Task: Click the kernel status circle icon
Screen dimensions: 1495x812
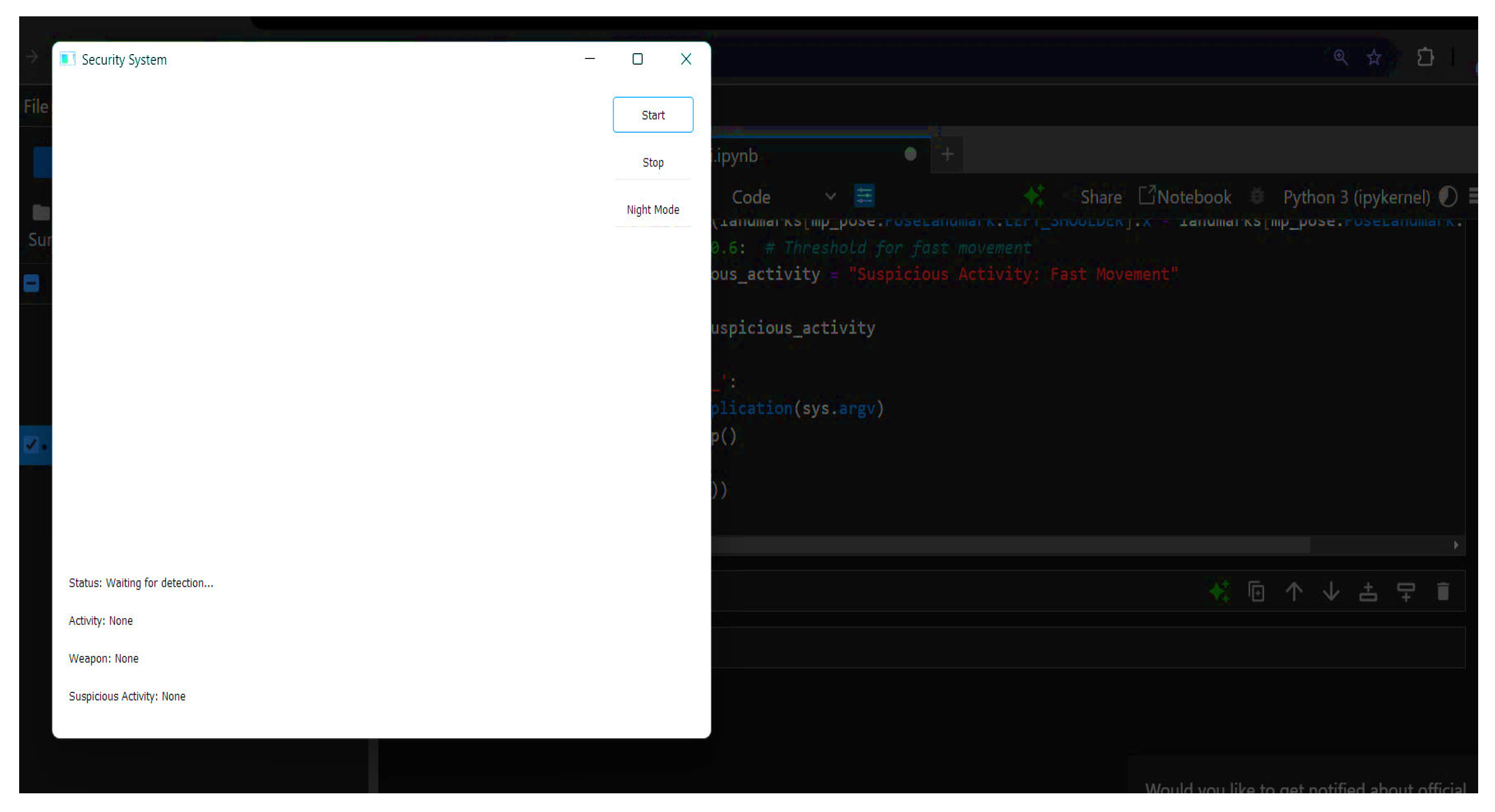Action: (1448, 197)
